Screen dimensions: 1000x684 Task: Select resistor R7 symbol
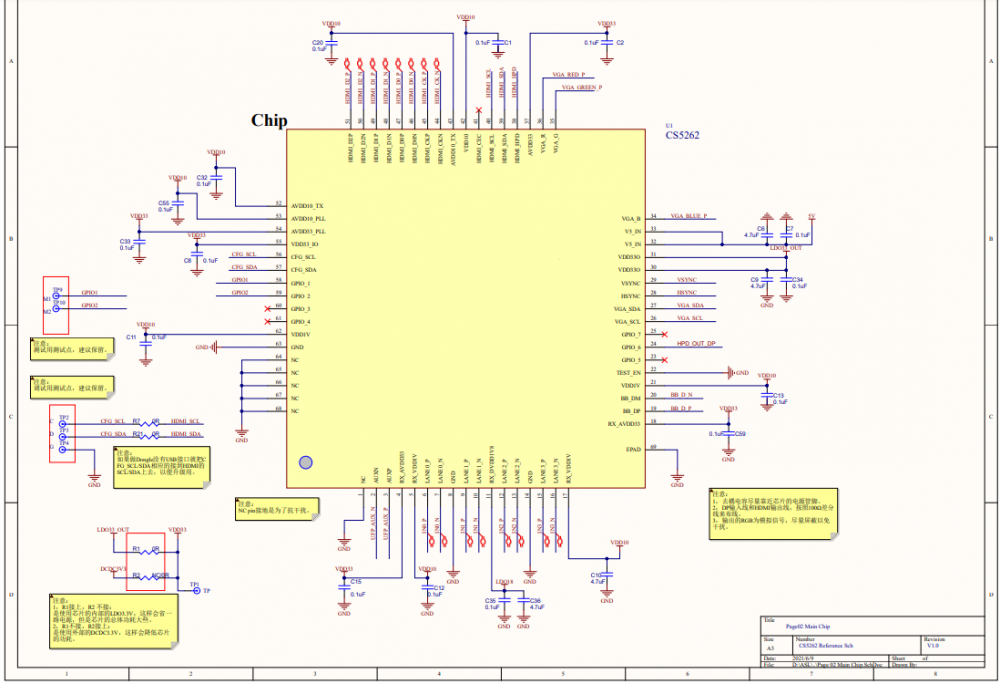click(x=150, y=423)
